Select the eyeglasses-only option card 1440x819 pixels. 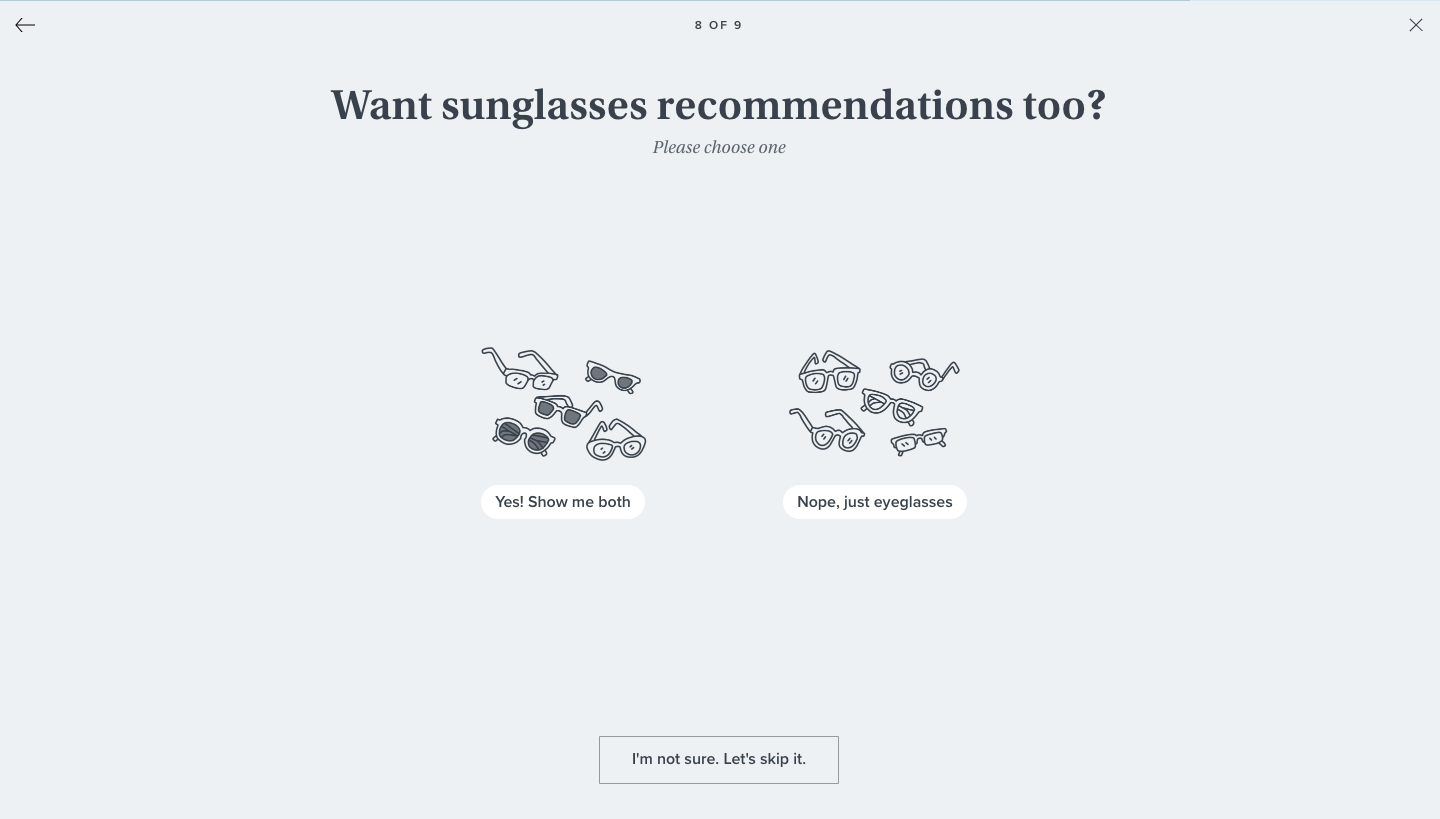coord(875,430)
